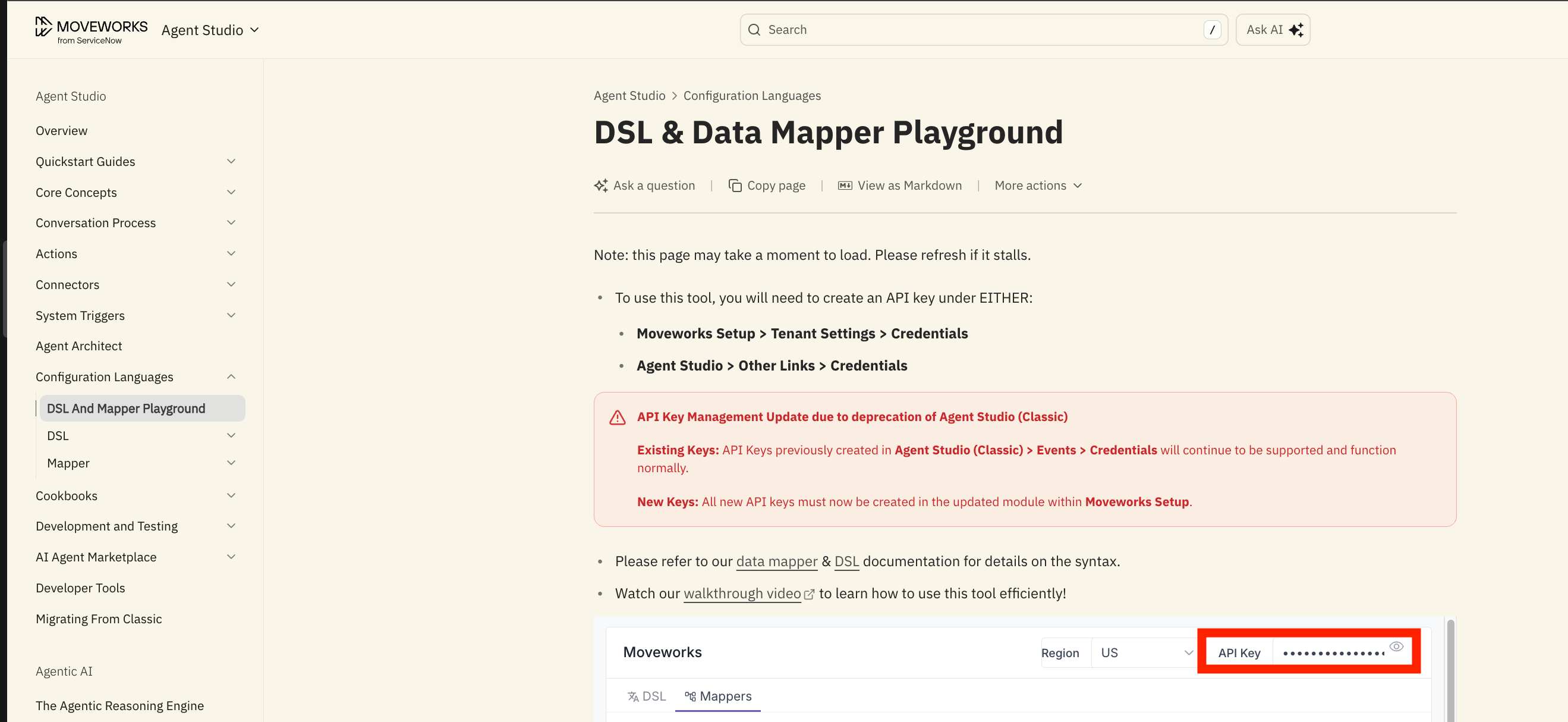Click the Ask AI sparkle button

[1272, 30]
